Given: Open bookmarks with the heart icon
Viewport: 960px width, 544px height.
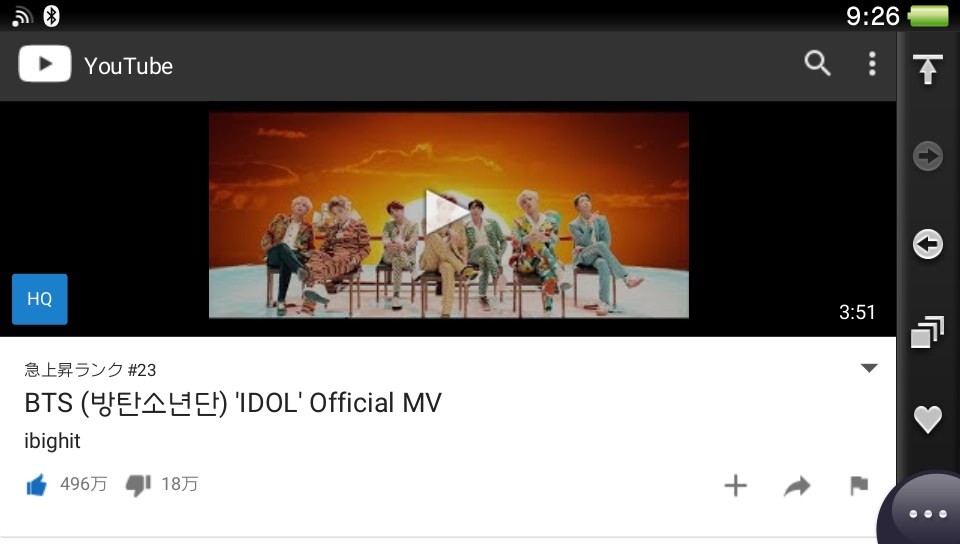Looking at the screenshot, I should point(928,419).
